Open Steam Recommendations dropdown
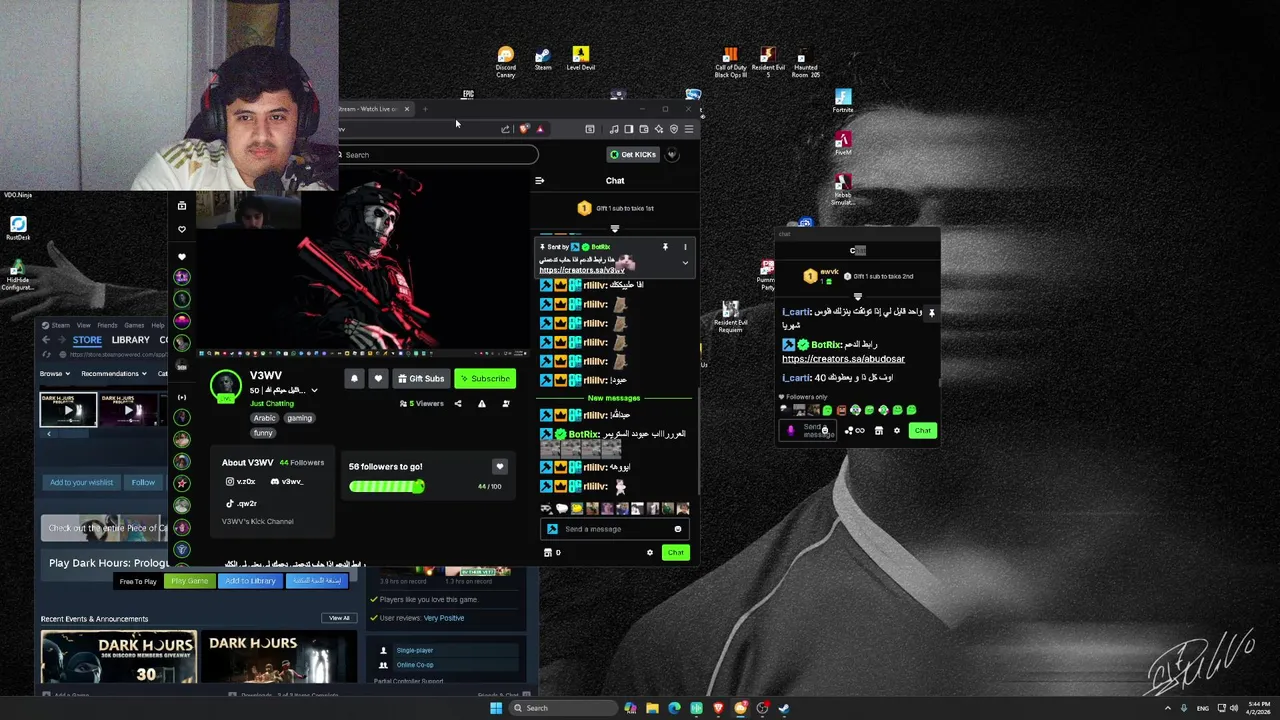 [113, 374]
